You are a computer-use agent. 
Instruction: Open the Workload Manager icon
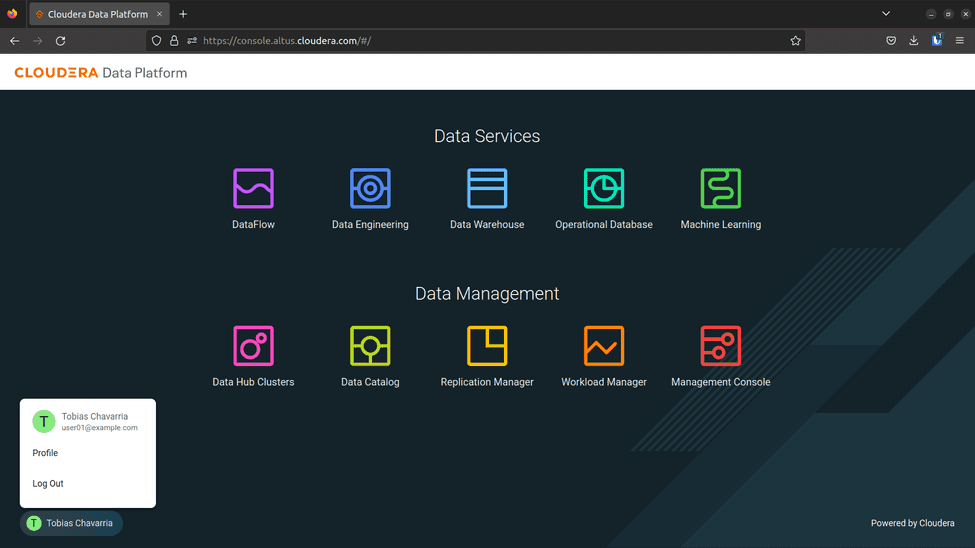(604, 345)
